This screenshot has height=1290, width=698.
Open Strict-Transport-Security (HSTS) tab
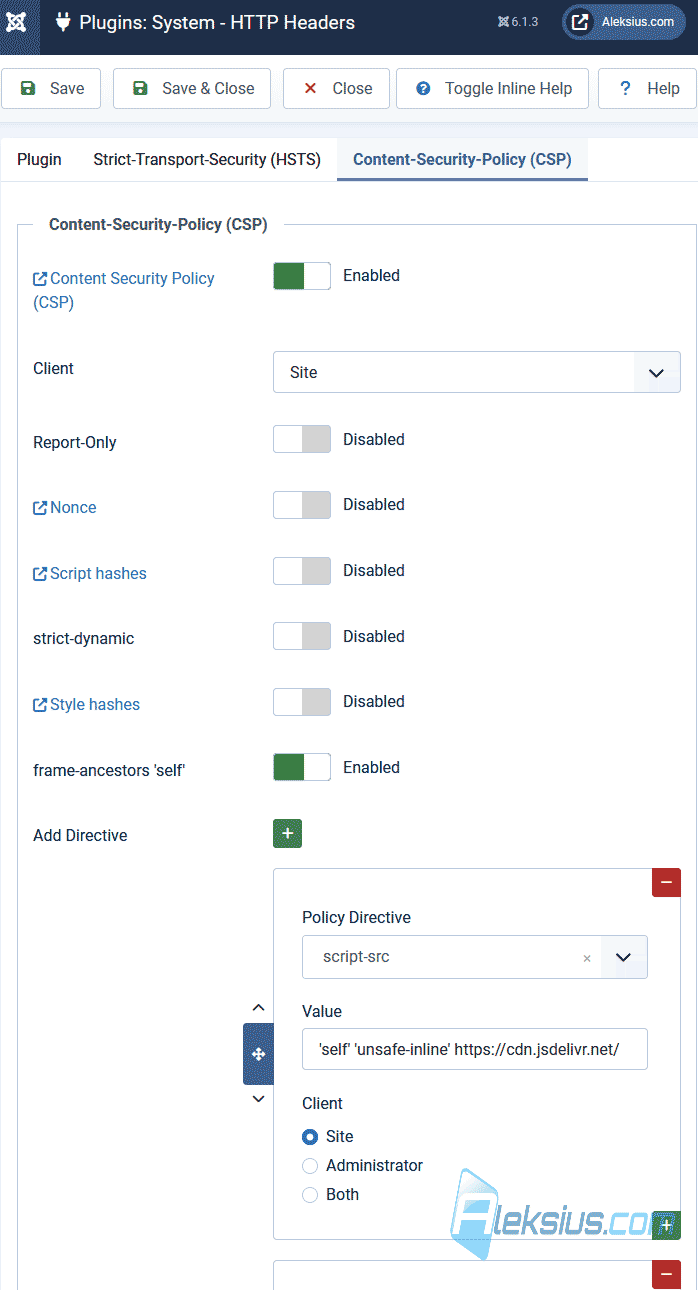[x=207, y=160]
